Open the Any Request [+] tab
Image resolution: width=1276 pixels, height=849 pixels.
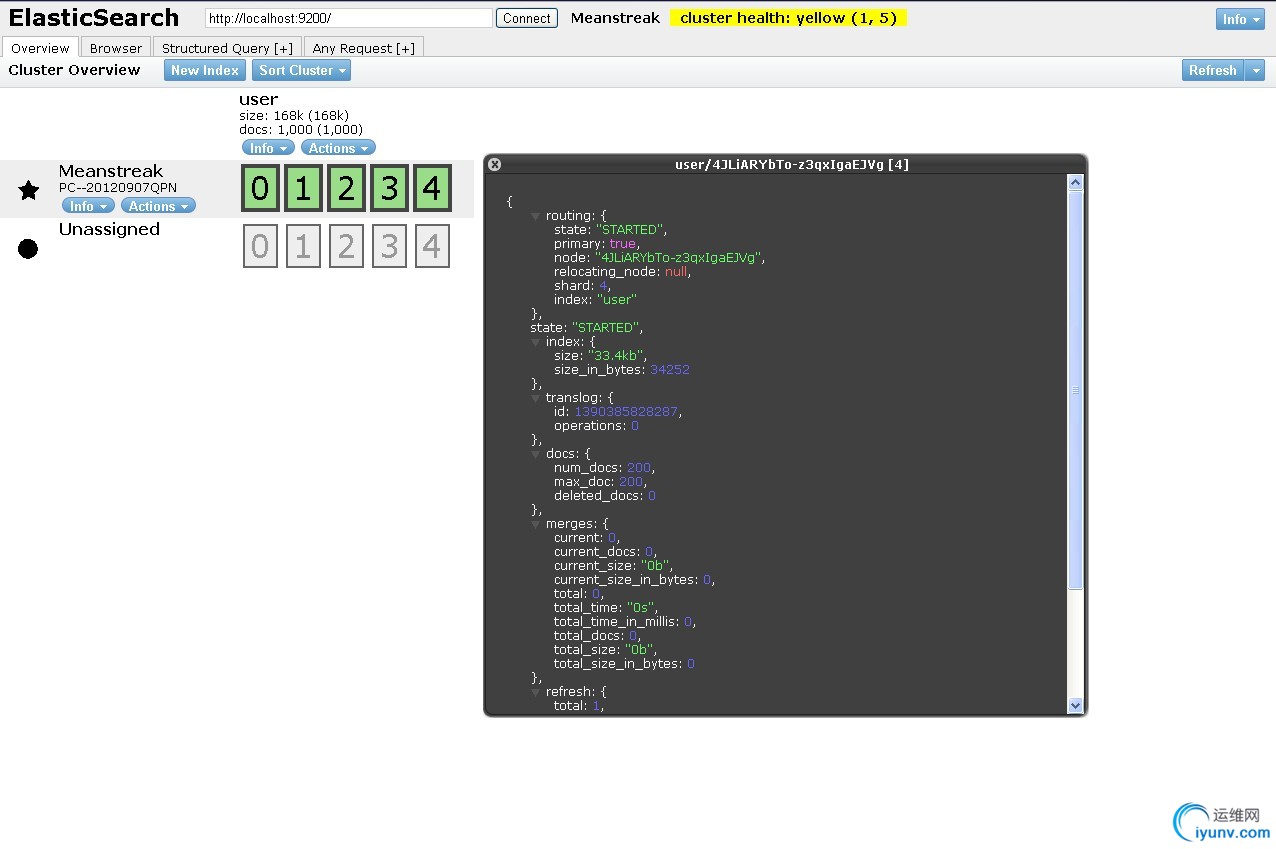pyautogui.click(x=363, y=48)
